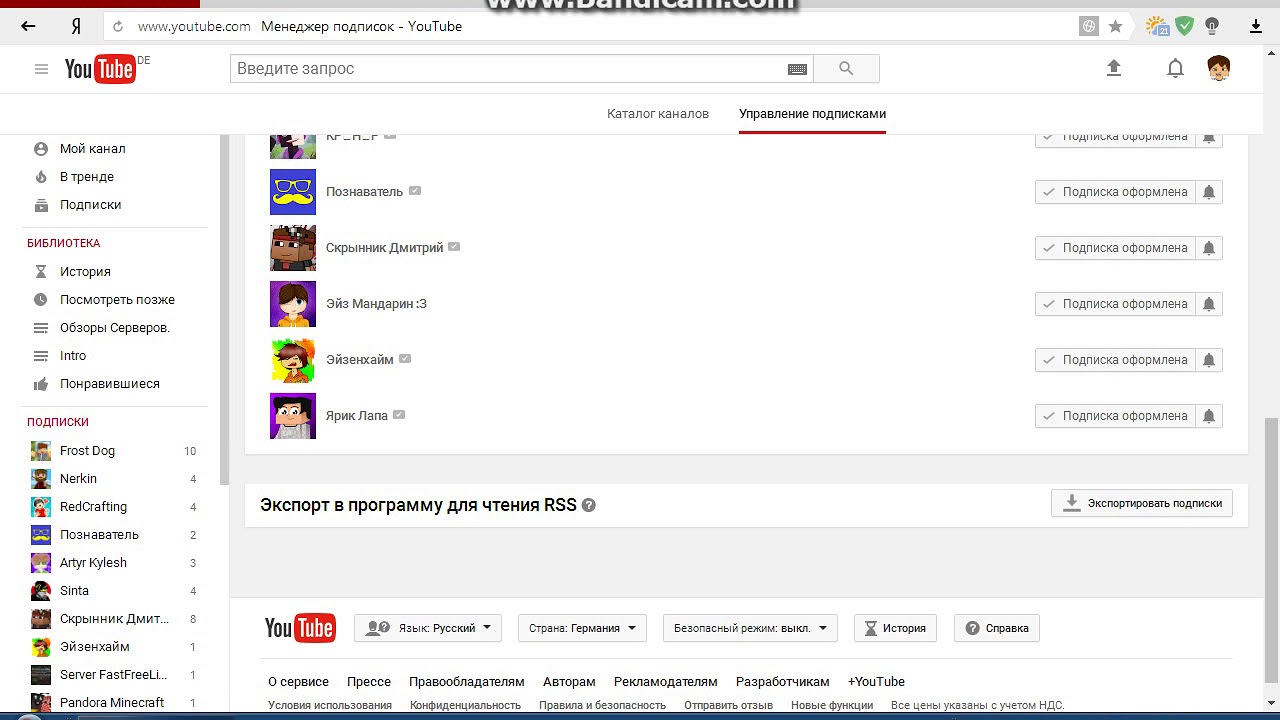
Task: Open the Язык: Русский language dropdown
Action: pos(428,628)
